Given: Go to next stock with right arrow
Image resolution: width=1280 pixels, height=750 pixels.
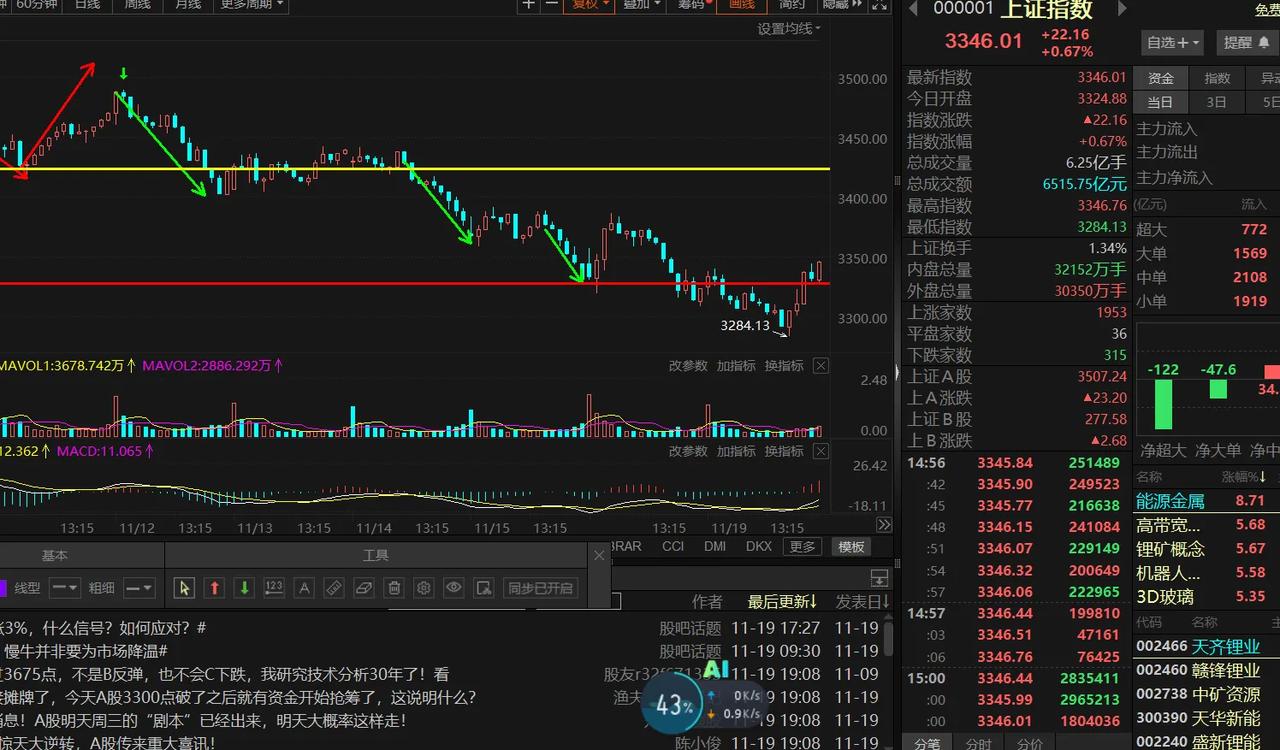Looking at the screenshot, I should (1122, 9).
